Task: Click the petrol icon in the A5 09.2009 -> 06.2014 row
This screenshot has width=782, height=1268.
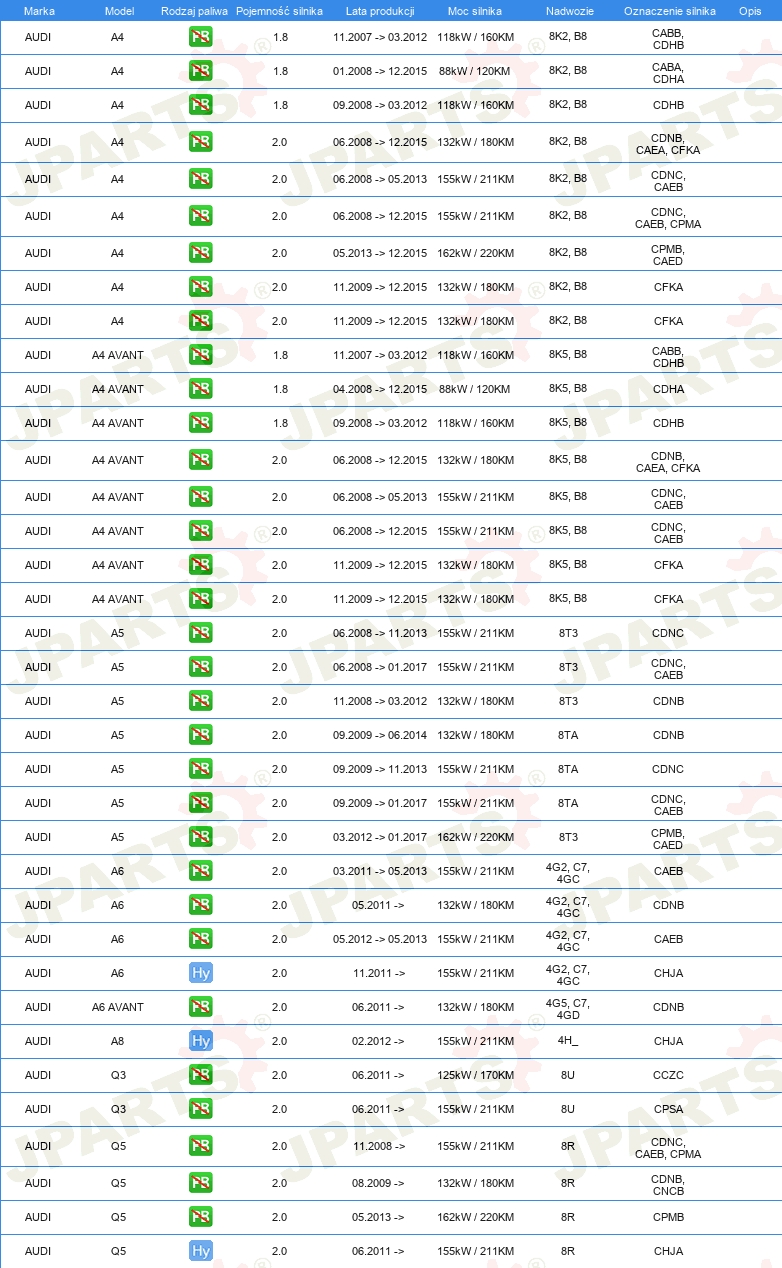Action: 201,735
